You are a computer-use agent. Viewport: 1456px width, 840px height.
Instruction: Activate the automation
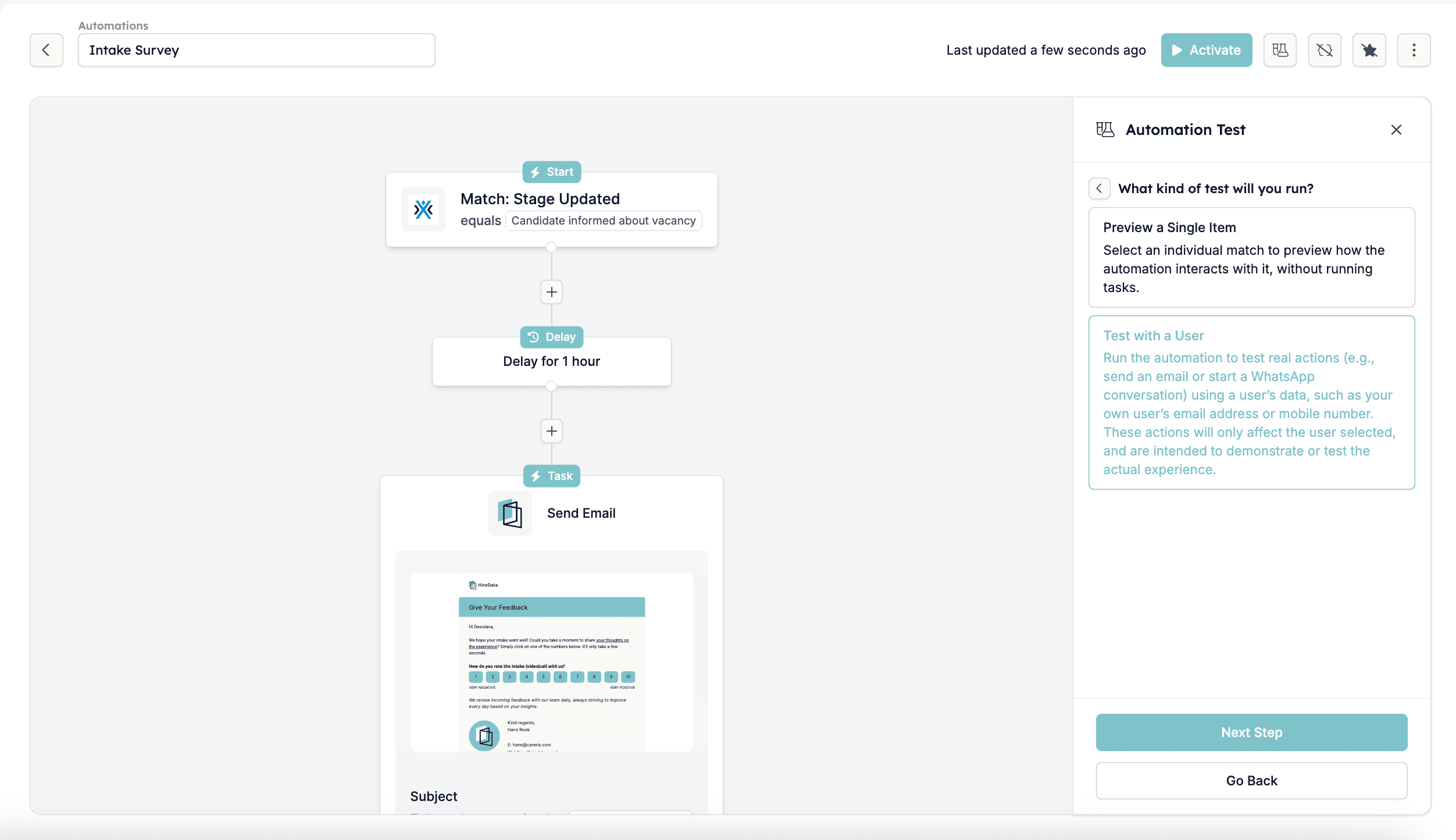point(1207,50)
